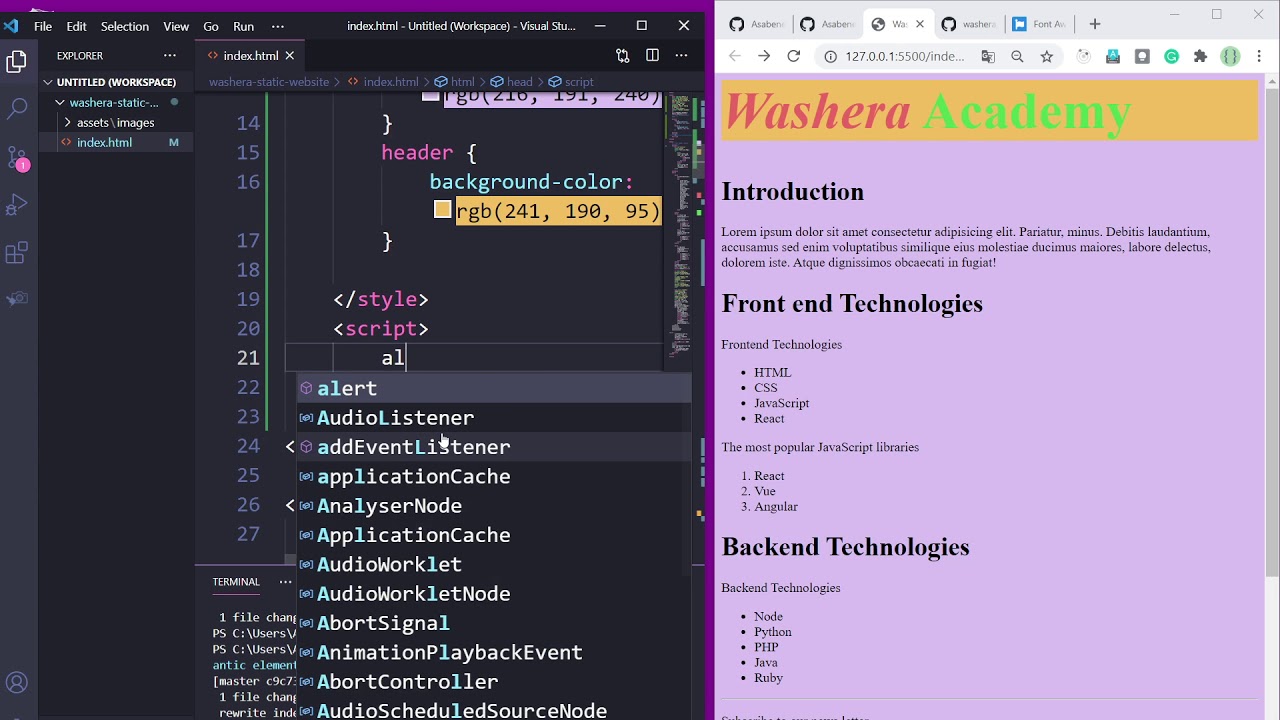Split the editor to the right

652,56
